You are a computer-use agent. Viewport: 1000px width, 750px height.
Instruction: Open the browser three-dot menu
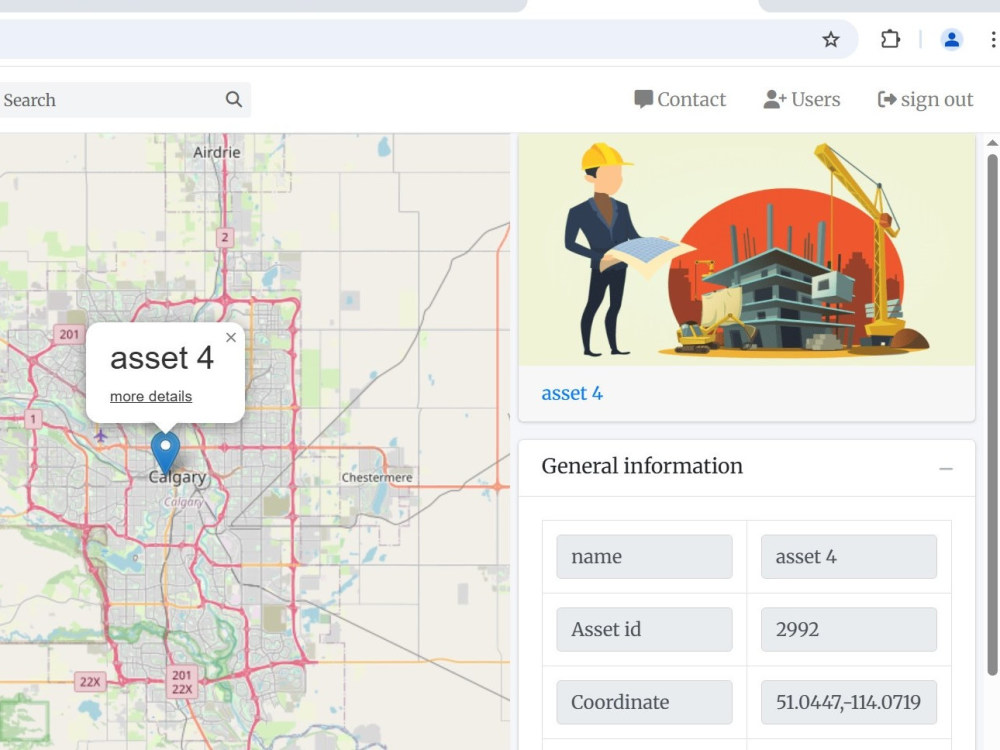point(993,40)
